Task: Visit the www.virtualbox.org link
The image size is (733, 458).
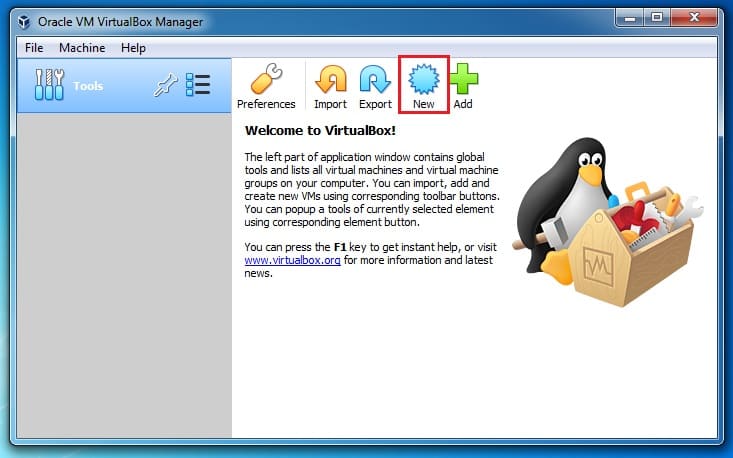Action: [x=292, y=260]
